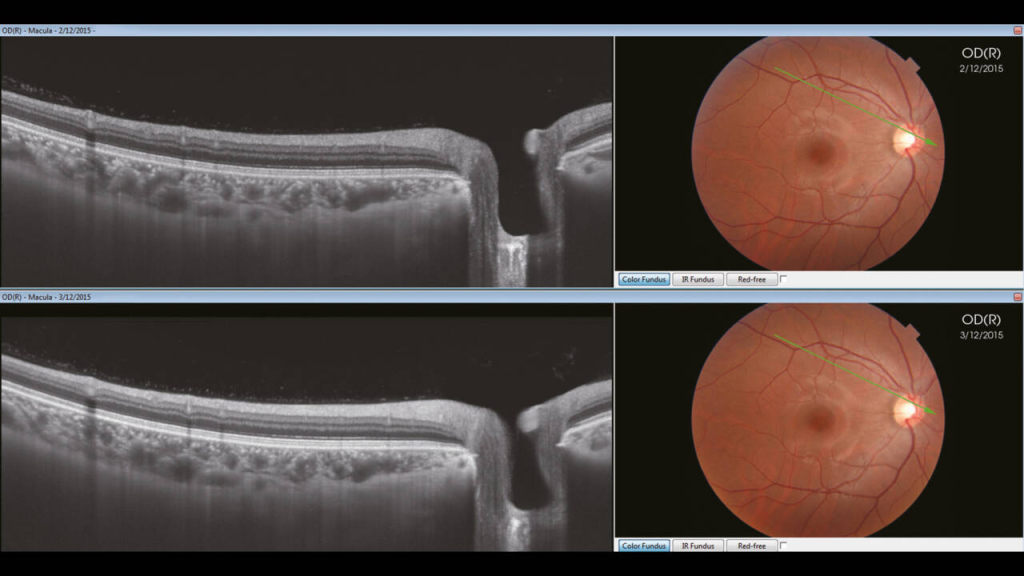Choose Red-free view in the 3/12/2015 panel
The height and width of the screenshot is (576, 1024).
point(751,546)
